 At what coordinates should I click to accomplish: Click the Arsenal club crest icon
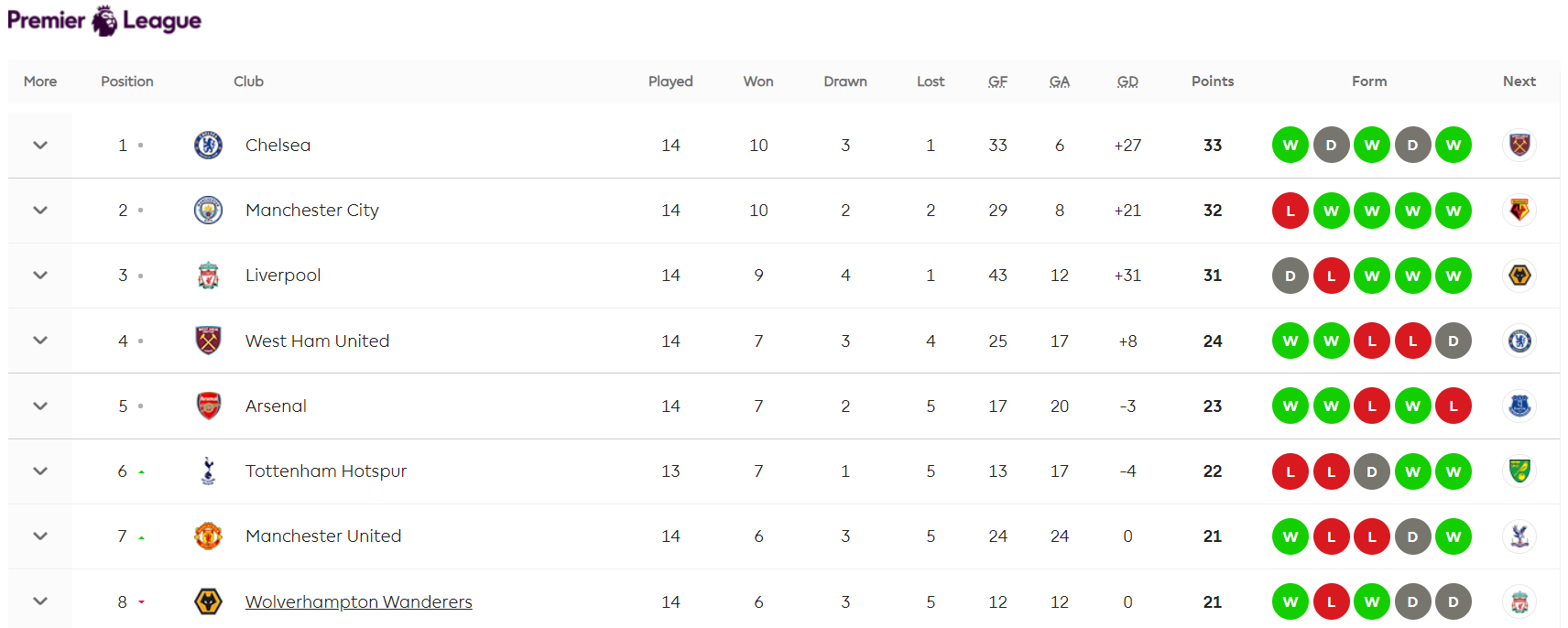point(209,406)
